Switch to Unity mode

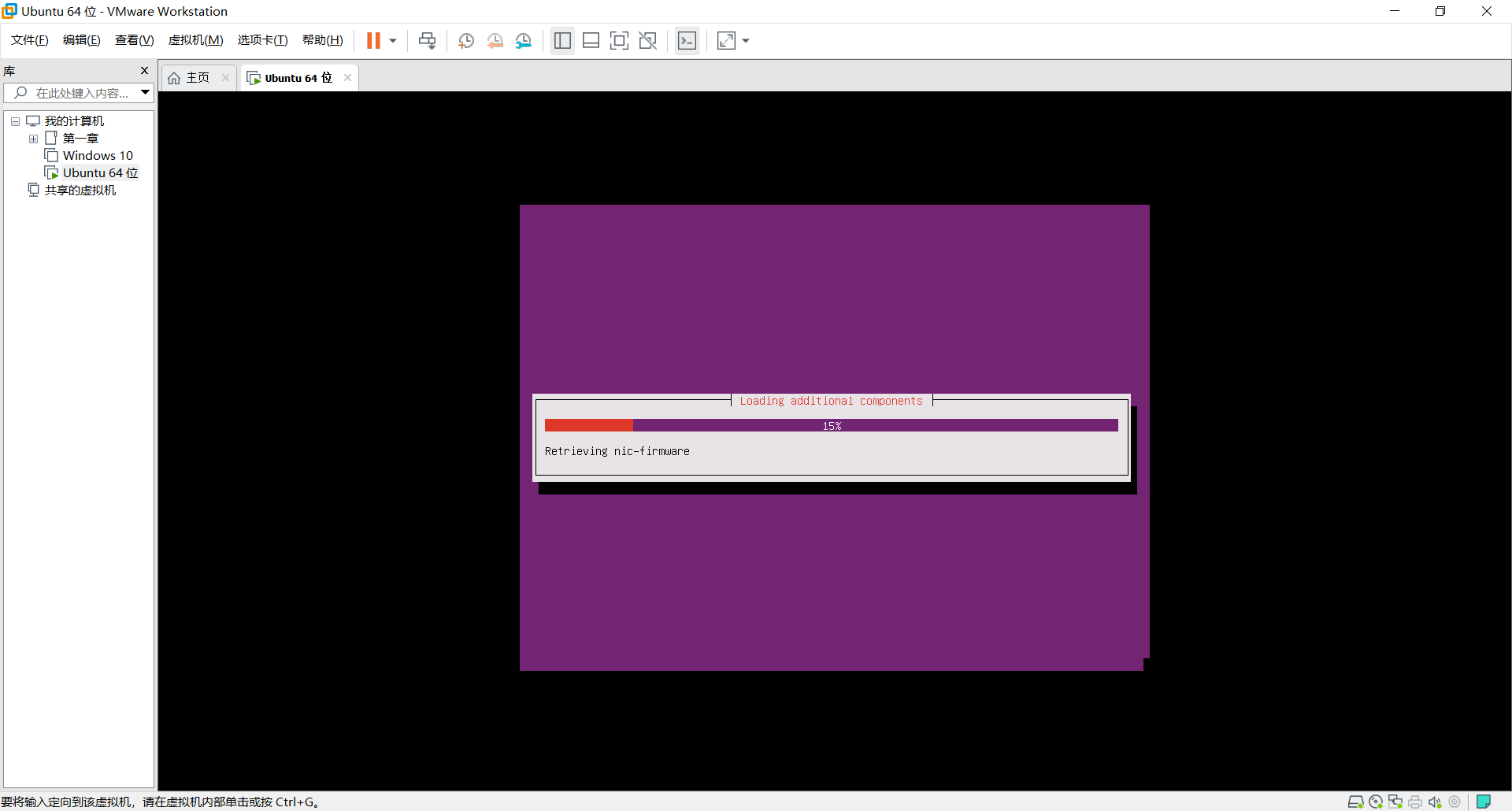tap(648, 41)
